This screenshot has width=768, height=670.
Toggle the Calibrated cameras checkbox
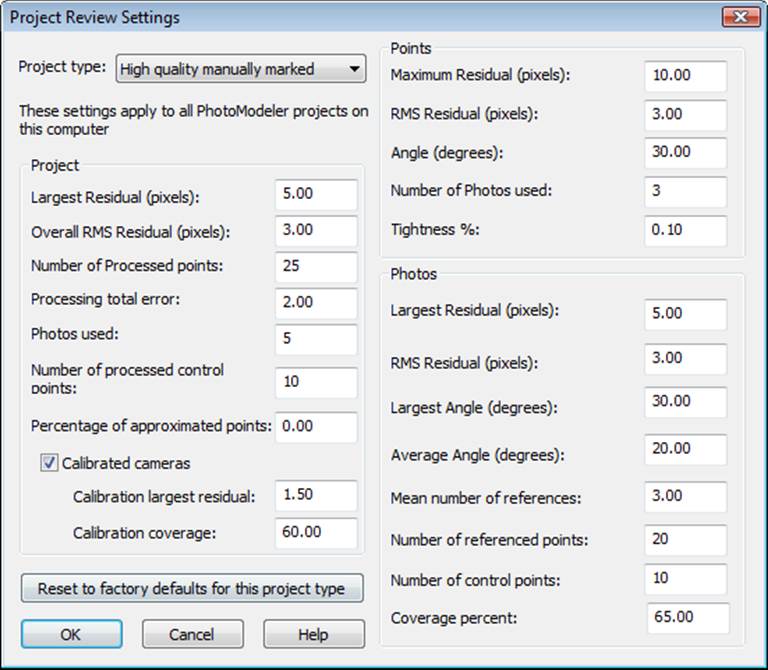(50, 463)
